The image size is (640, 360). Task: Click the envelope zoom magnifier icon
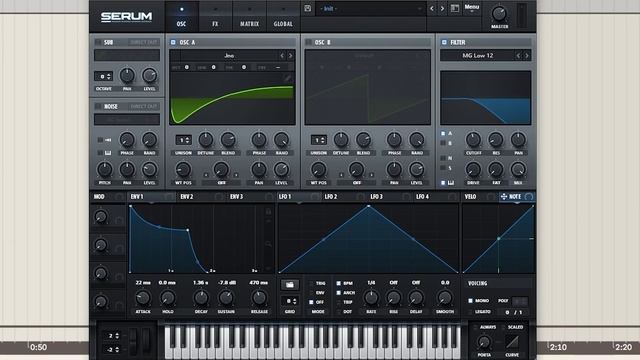(x=268, y=244)
